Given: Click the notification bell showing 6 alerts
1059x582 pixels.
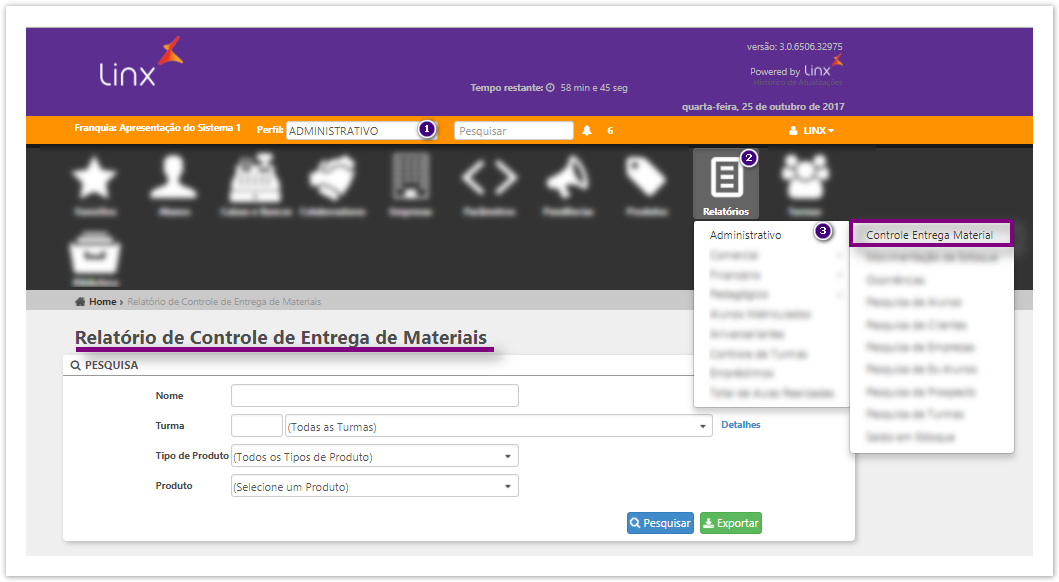Looking at the screenshot, I should 587,130.
